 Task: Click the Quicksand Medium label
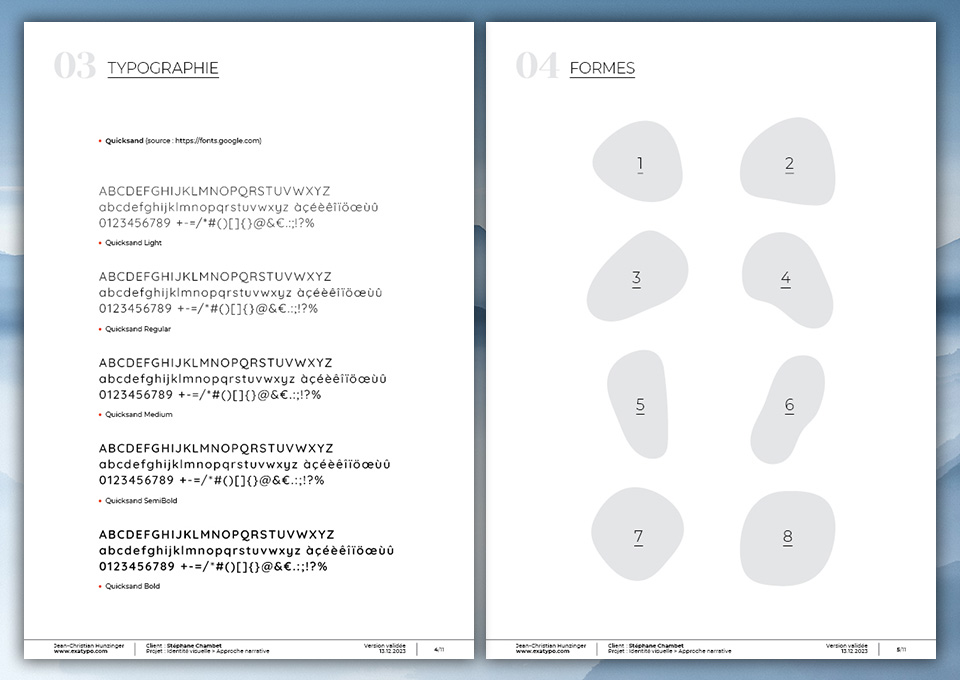(x=138, y=414)
